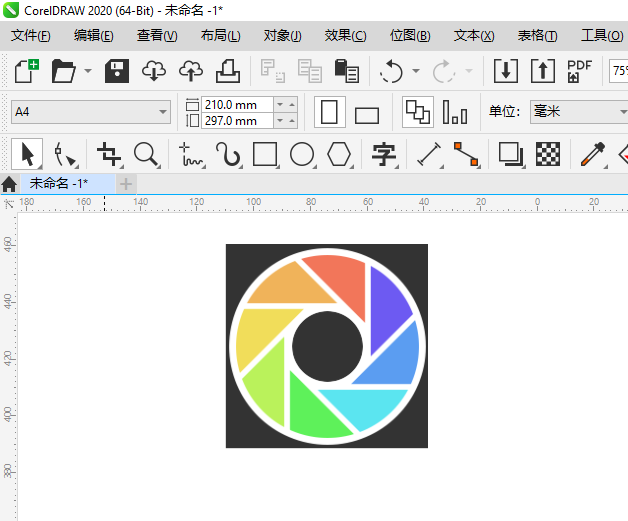The height and width of the screenshot is (521, 628).
Task: Expand the Open recent files arrow
Action: [88, 71]
